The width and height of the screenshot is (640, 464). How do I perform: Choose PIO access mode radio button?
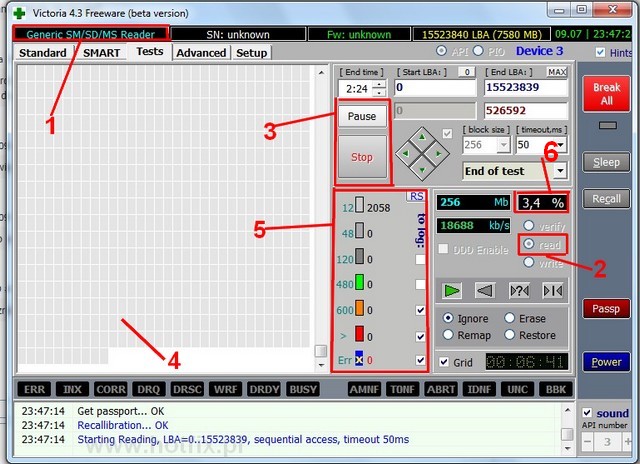[479, 51]
